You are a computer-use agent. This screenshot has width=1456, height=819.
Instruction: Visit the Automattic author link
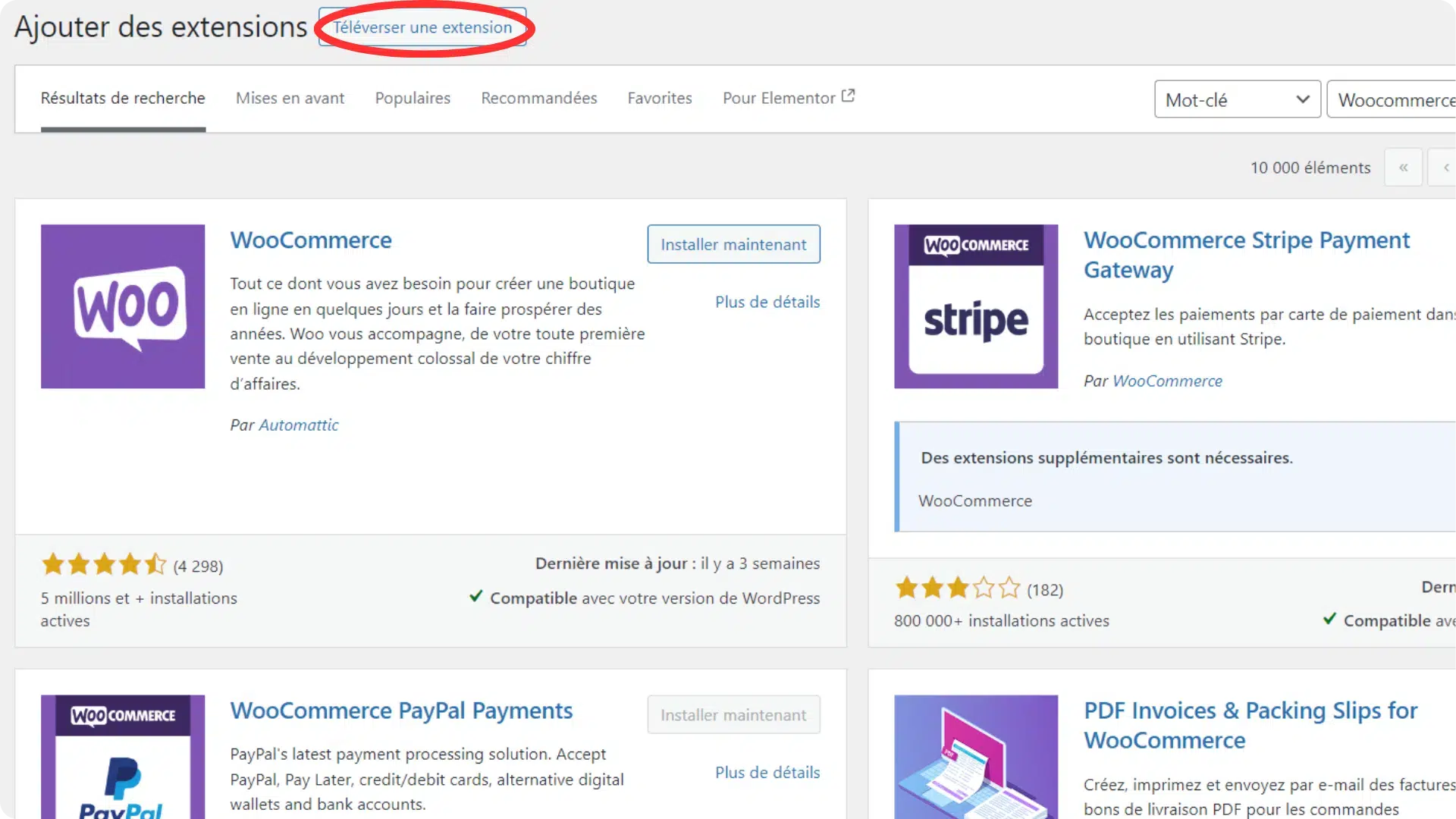[x=299, y=425]
